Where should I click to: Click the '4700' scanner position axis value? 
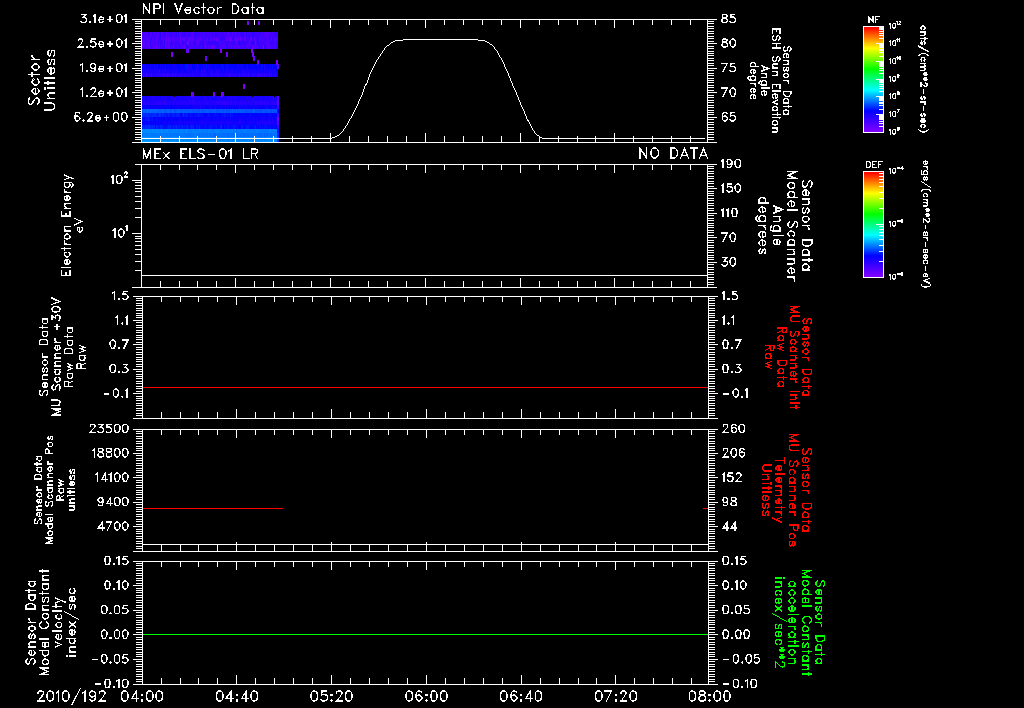click(113, 526)
